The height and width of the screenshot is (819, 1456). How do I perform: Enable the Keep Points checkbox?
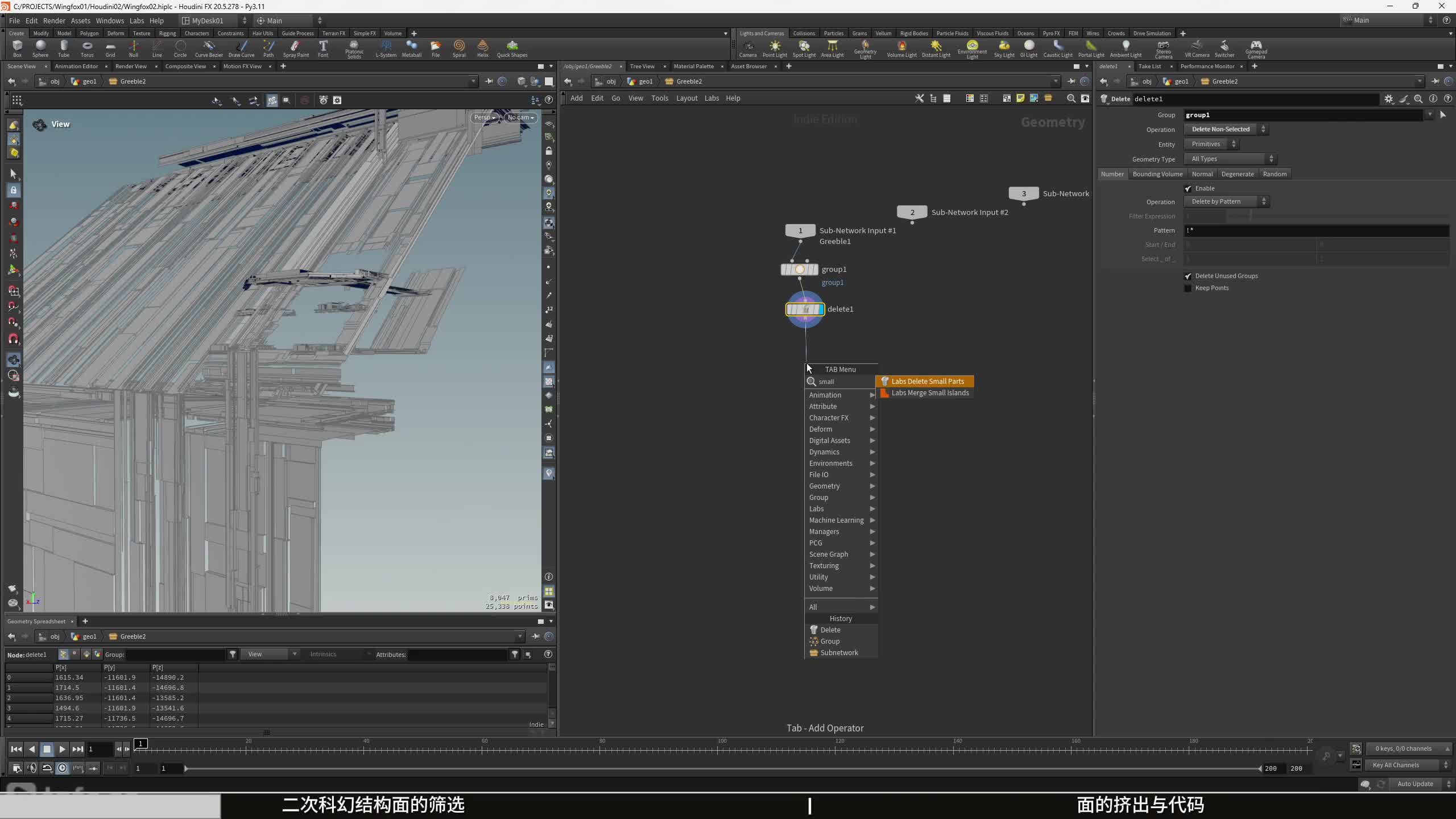pyautogui.click(x=1188, y=288)
